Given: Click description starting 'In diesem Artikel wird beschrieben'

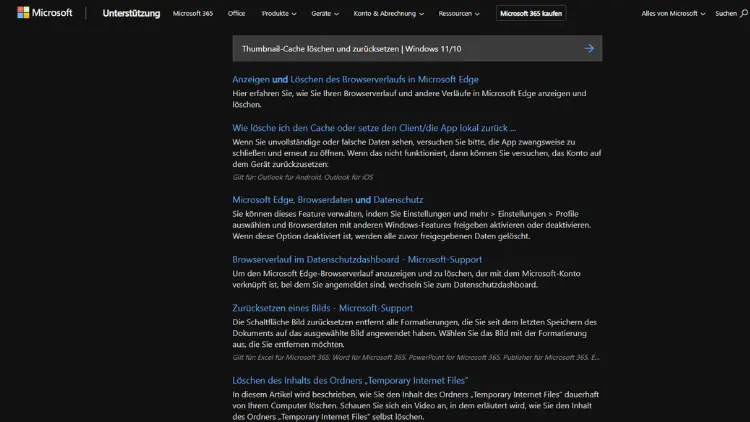Looking at the screenshot, I should click(416, 405).
